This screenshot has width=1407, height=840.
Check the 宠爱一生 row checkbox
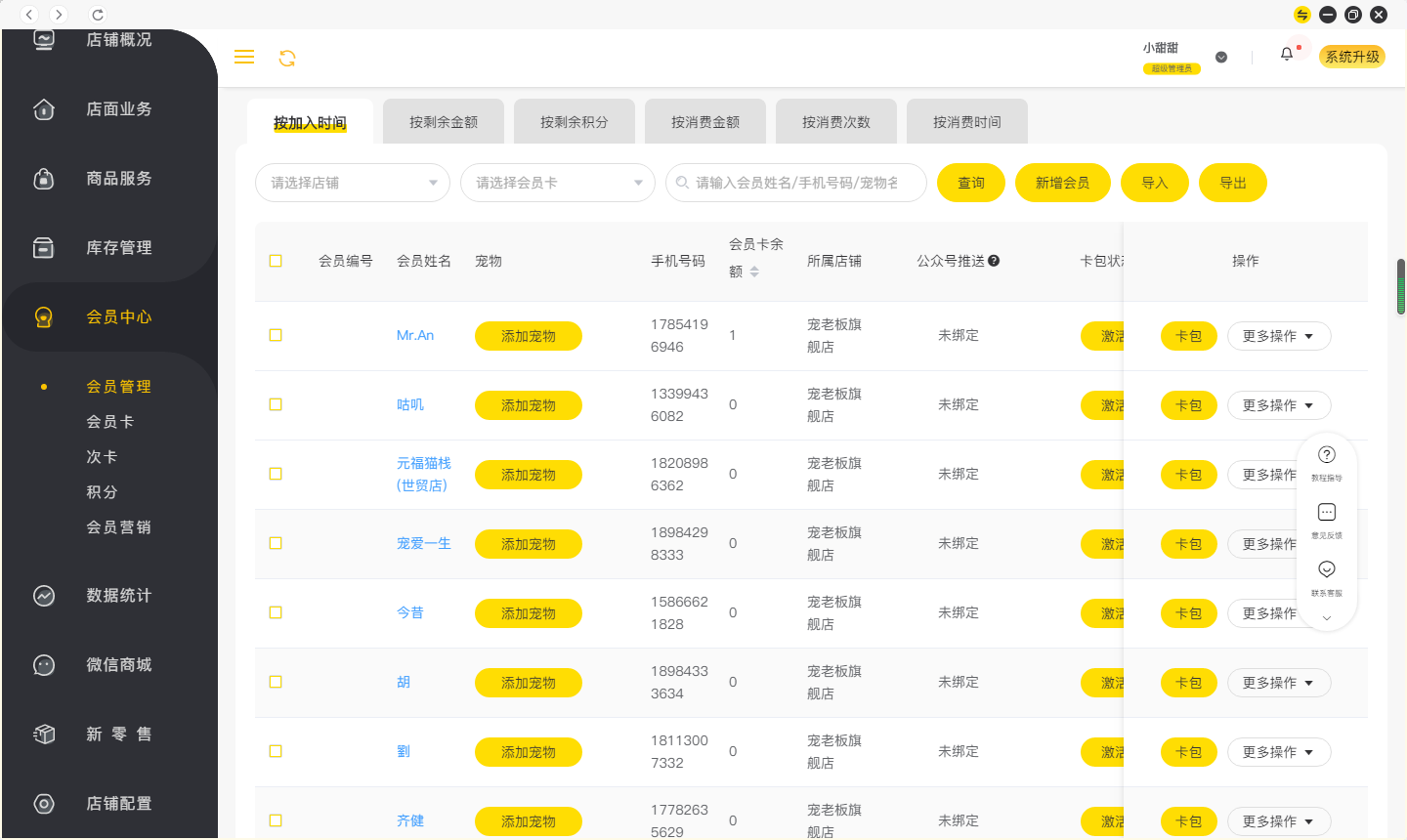click(x=276, y=543)
